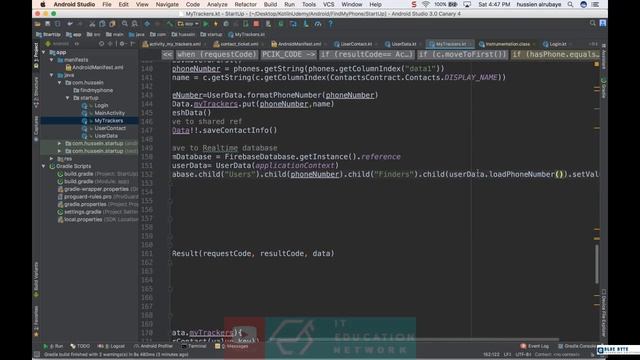Click the Copy toolbar icon
Image resolution: width=640 pixels, height=360 pixels.
tap(102, 24)
